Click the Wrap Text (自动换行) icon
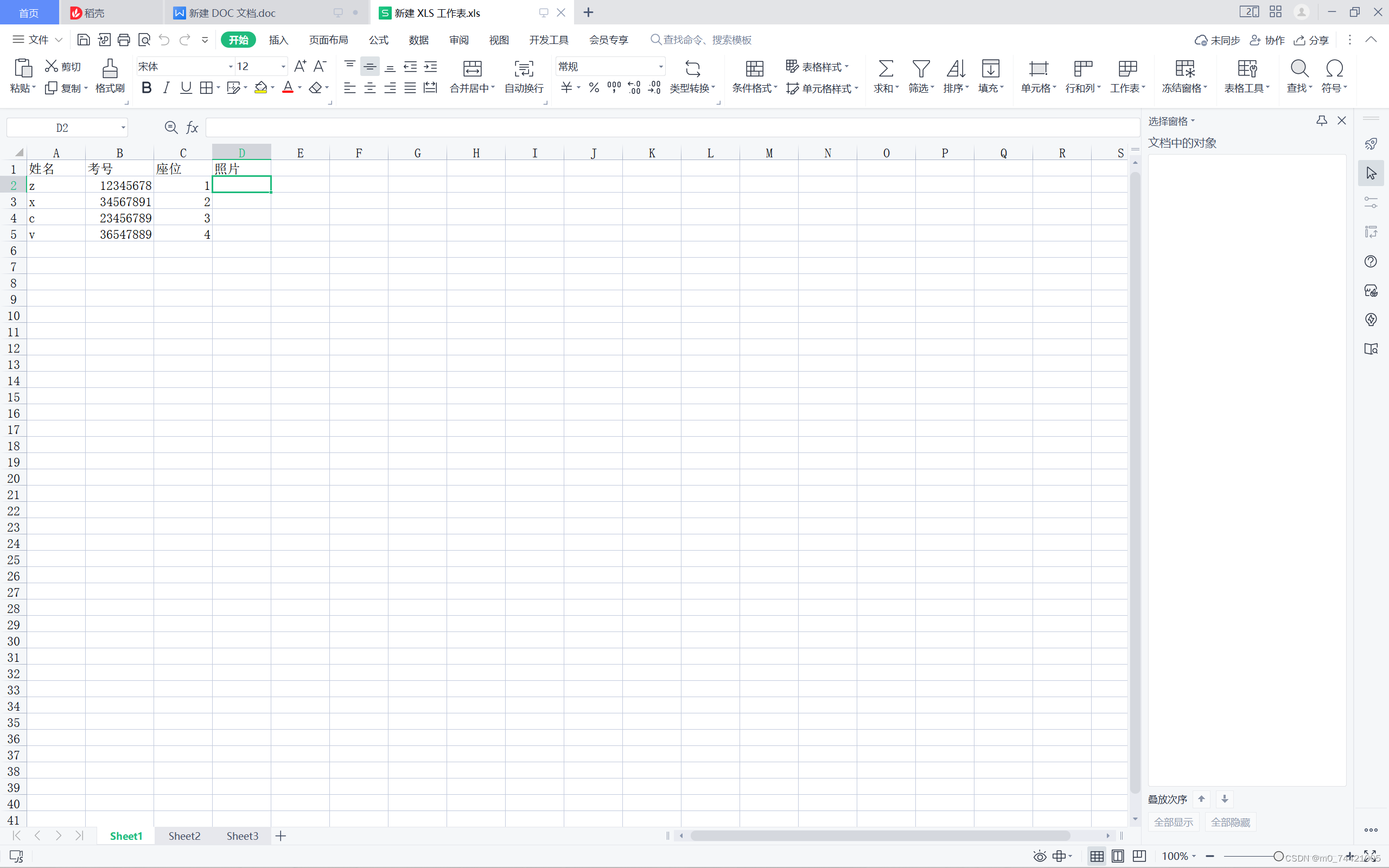Screen dimensions: 1389x868 524,69
